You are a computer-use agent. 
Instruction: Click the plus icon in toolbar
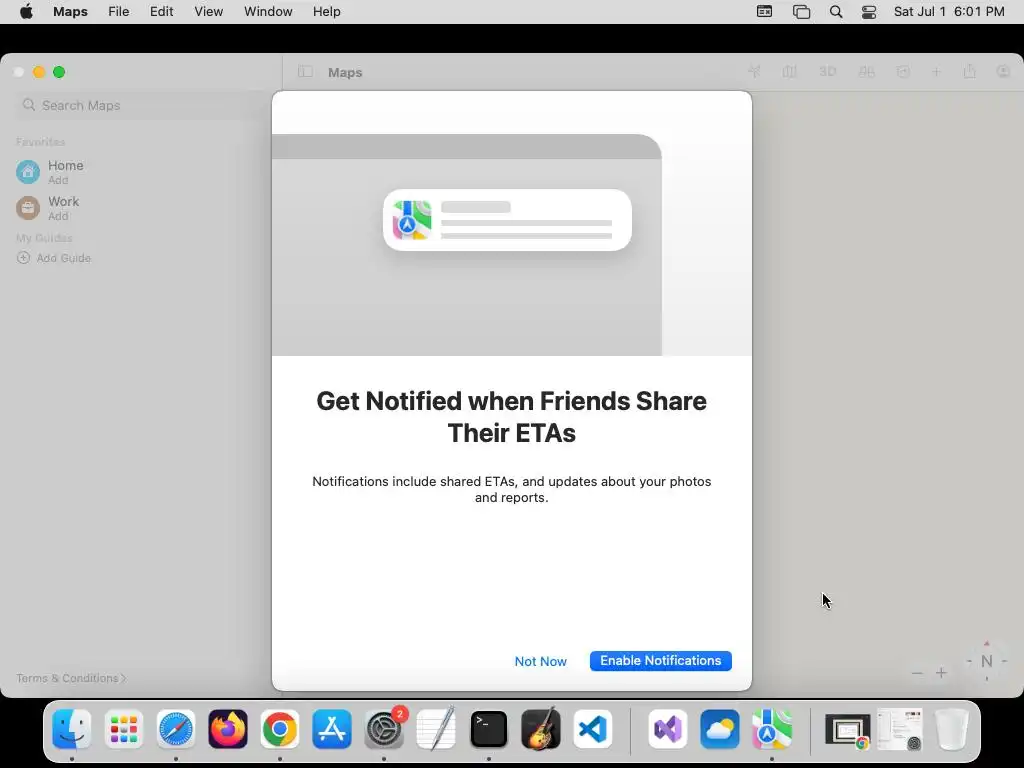pyautogui.click(x=936, y=72)
